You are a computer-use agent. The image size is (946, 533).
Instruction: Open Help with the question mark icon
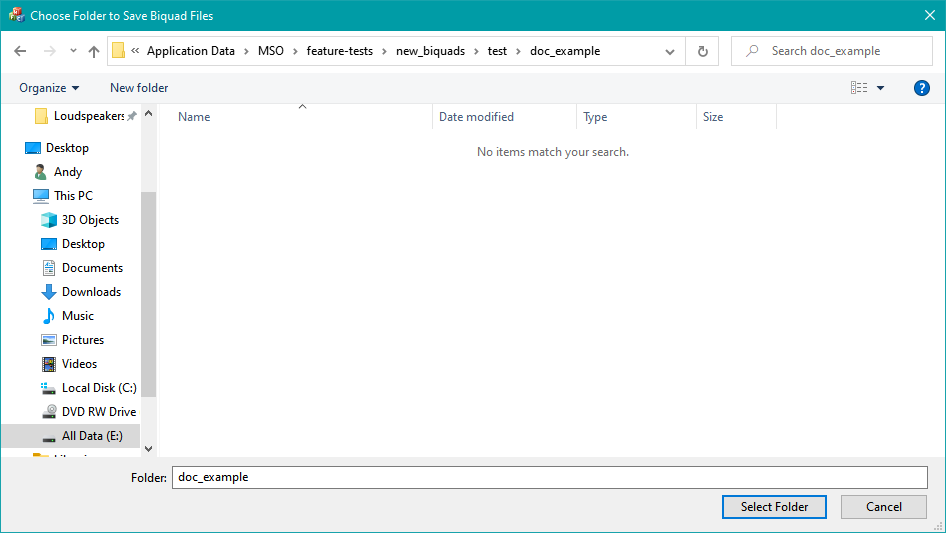(x=921, y=88)
